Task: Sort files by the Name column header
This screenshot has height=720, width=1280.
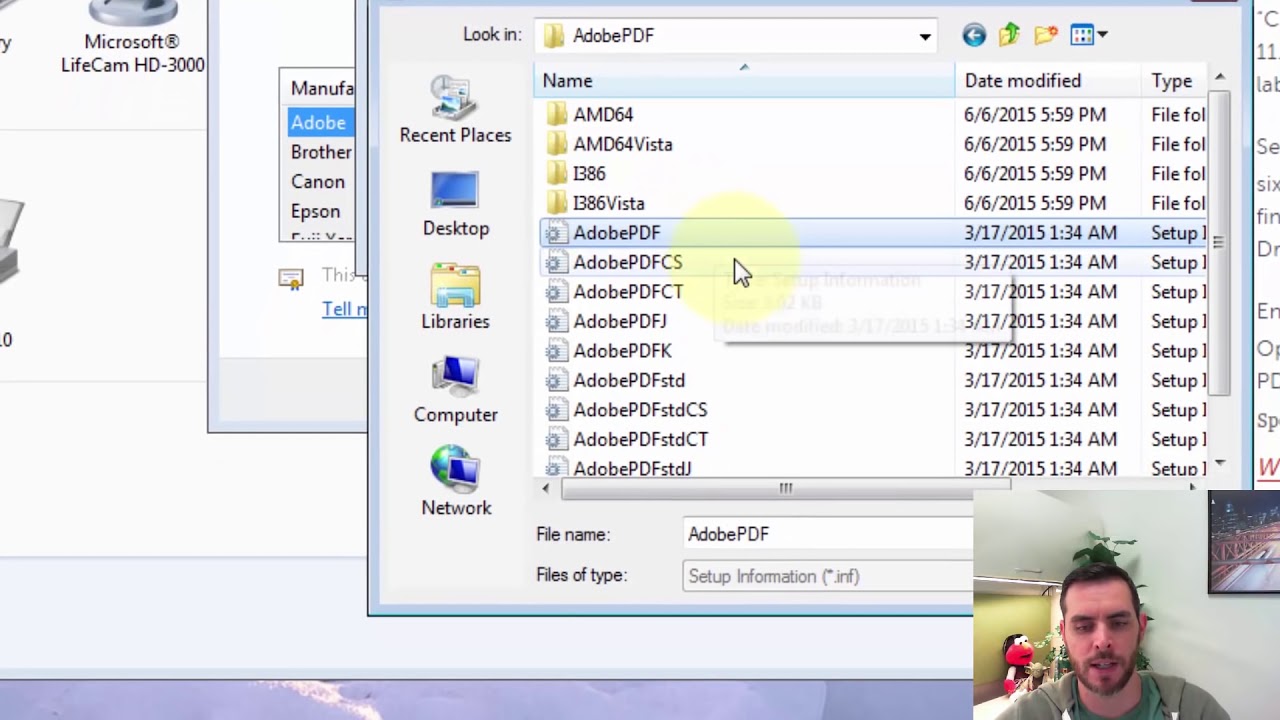Action: click(745, 81)
